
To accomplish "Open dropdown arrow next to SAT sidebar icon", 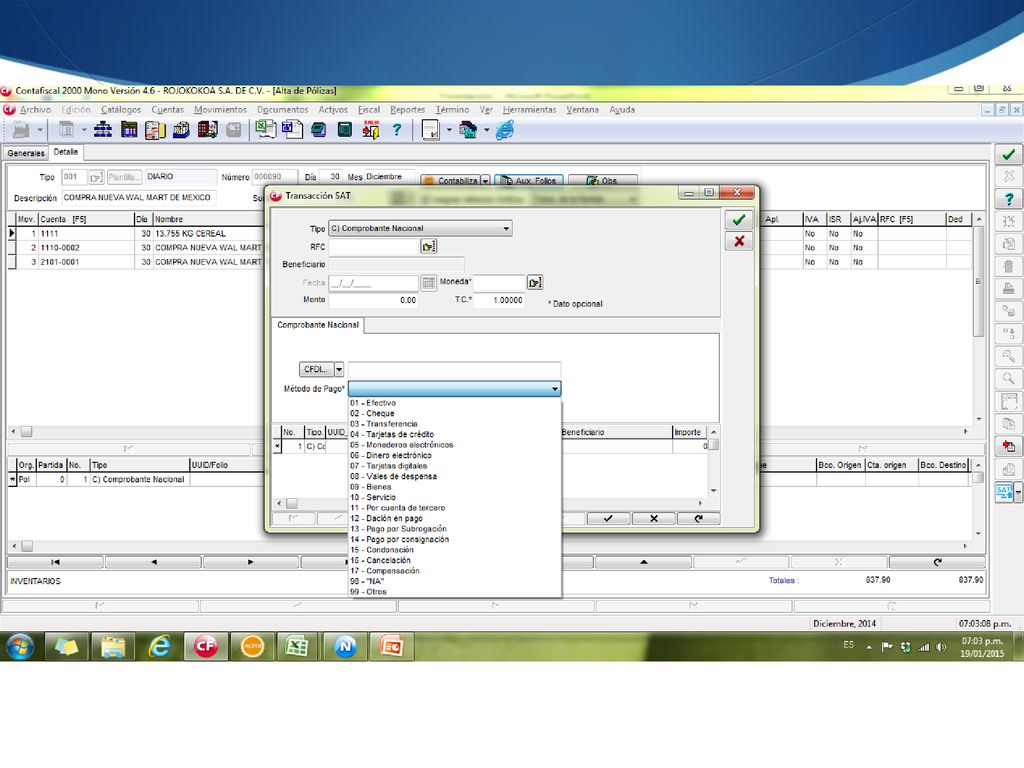I will 1018,493.
